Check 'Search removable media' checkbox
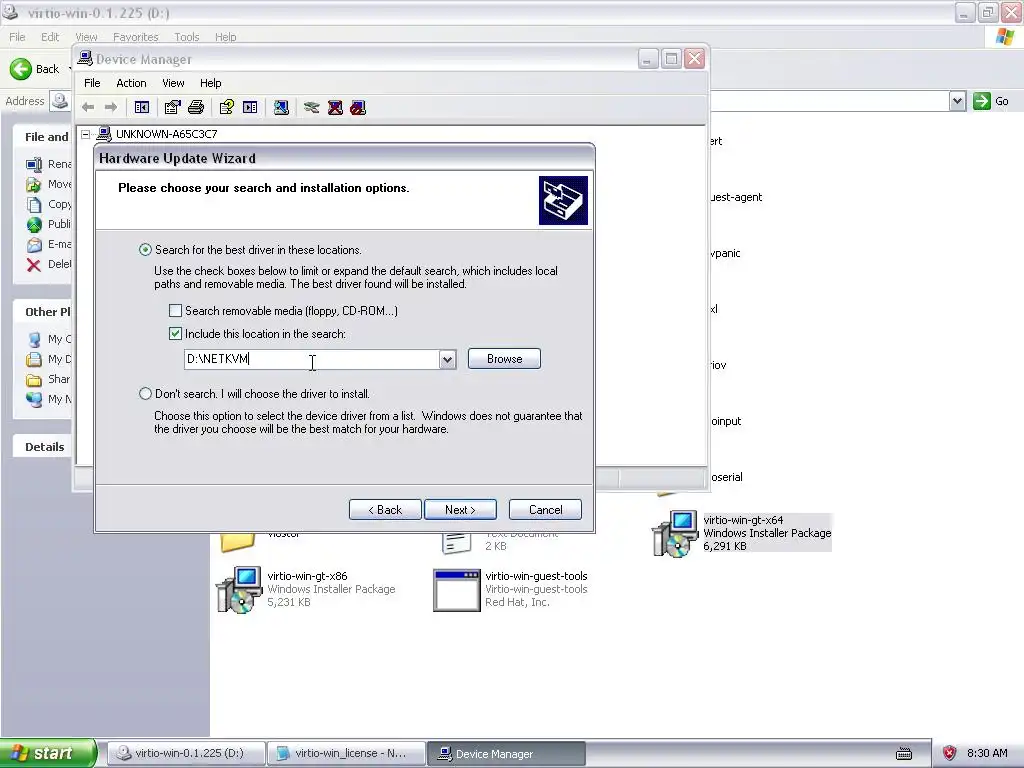 tap(175, 311)
